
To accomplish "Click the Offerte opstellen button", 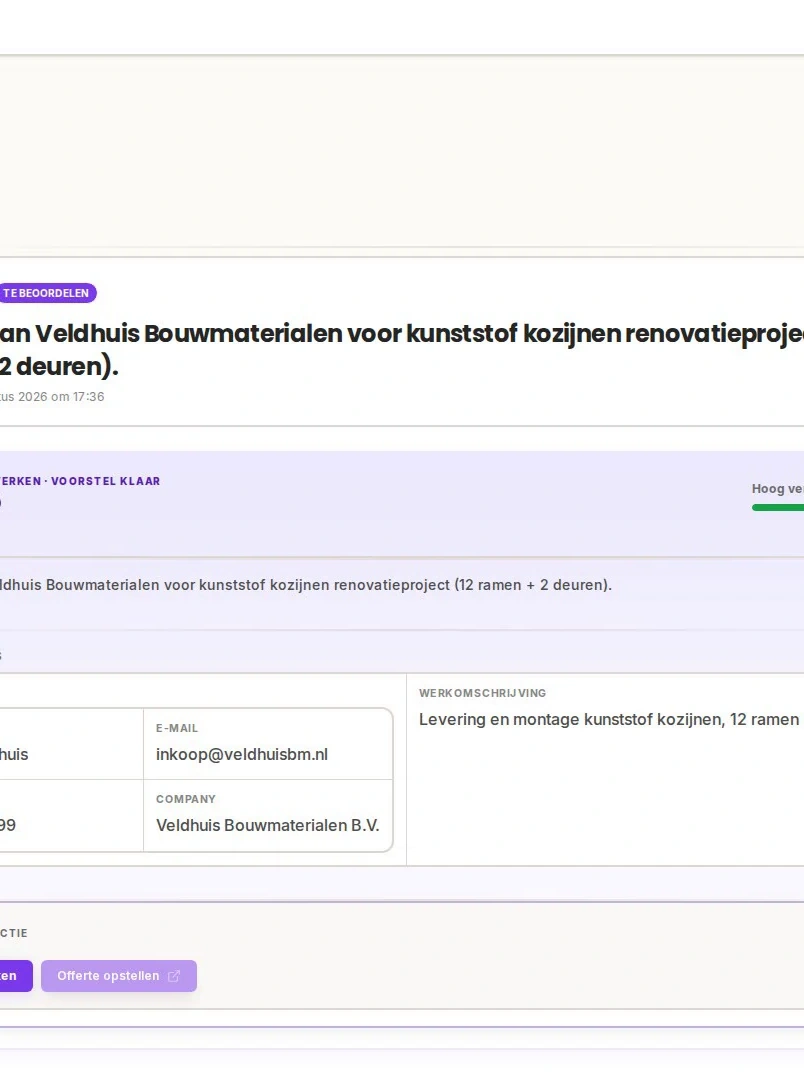I will (119, 976).
